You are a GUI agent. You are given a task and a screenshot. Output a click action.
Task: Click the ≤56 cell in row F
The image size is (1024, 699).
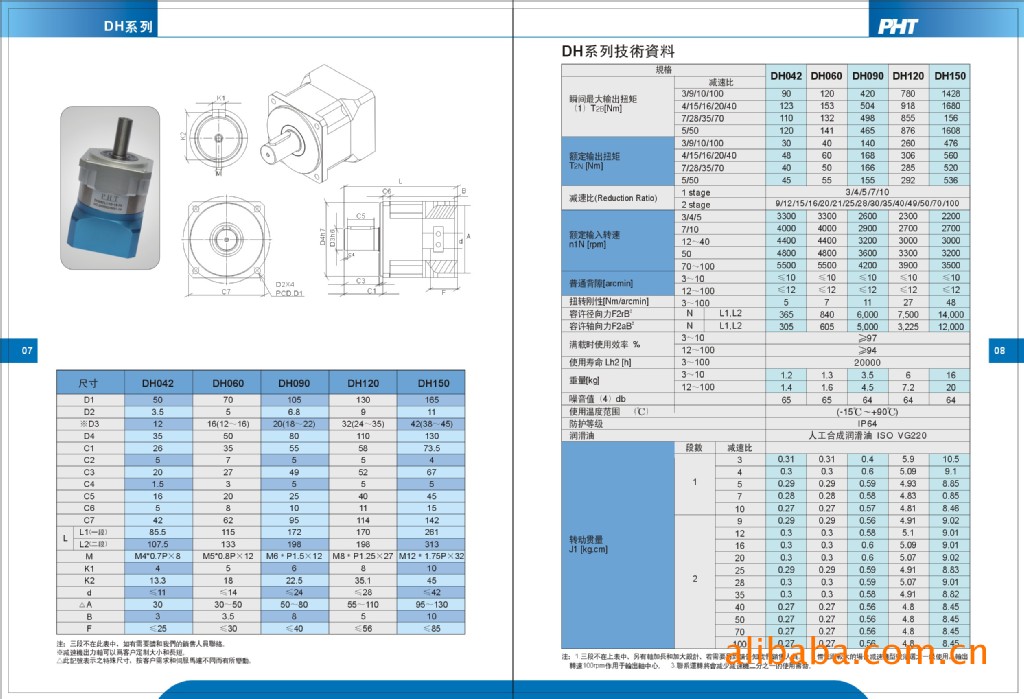pos(362,628)
